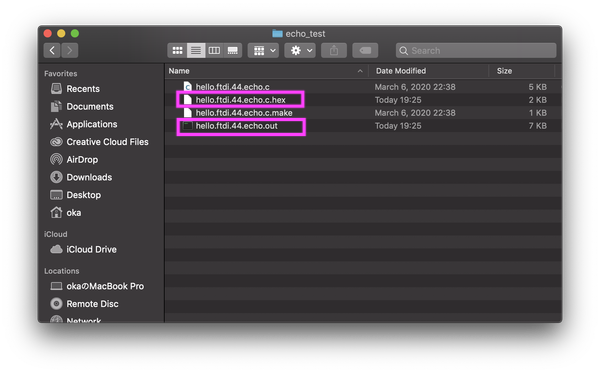
Task: Toggle sort direction arrow in Name column
Action: tap(360, 71)
